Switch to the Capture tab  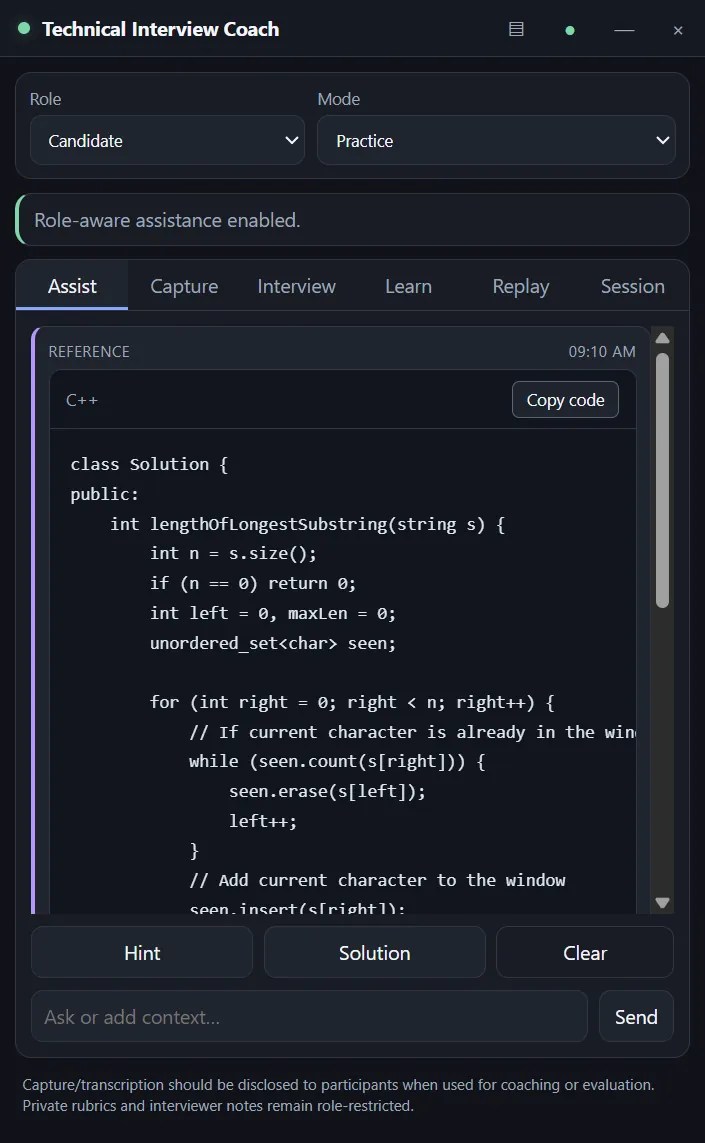coord(184,286)
